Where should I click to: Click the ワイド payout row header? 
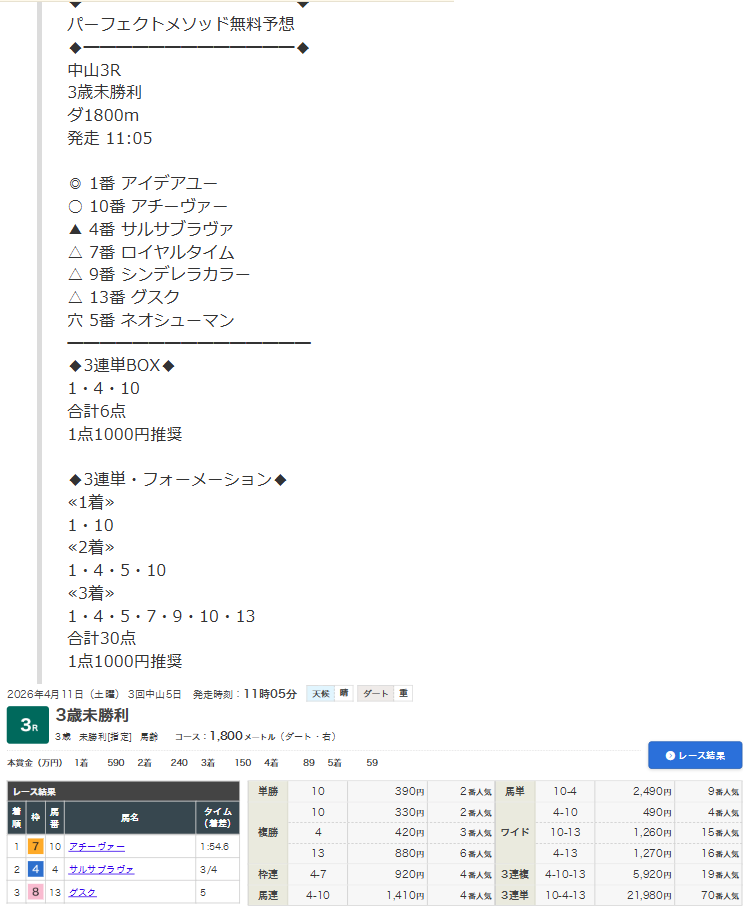[515, 830]
